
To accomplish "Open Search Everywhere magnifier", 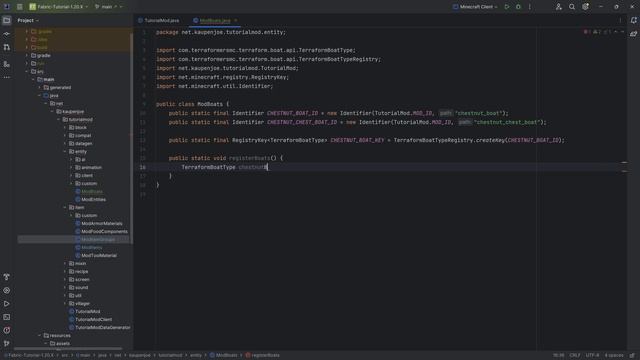I will tap(572, 7).
